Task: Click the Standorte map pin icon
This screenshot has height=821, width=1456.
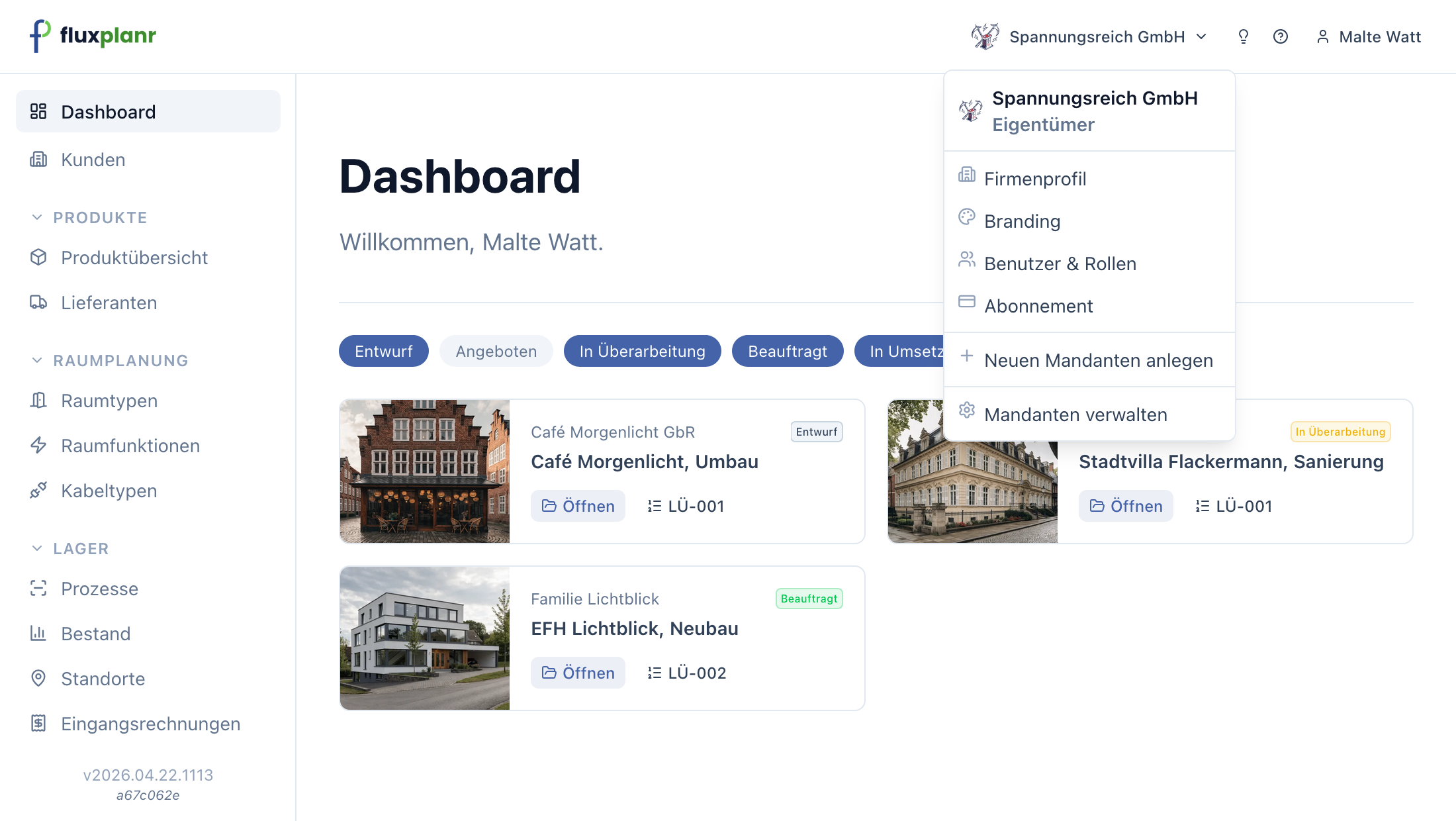Action: (38, 678)
